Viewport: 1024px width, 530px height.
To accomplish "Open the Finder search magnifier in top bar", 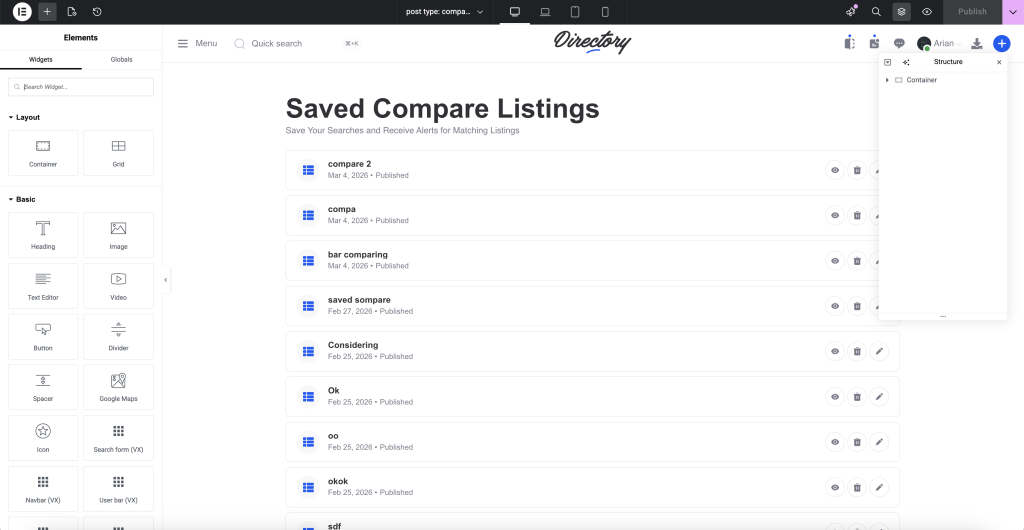I will point(876,12).
